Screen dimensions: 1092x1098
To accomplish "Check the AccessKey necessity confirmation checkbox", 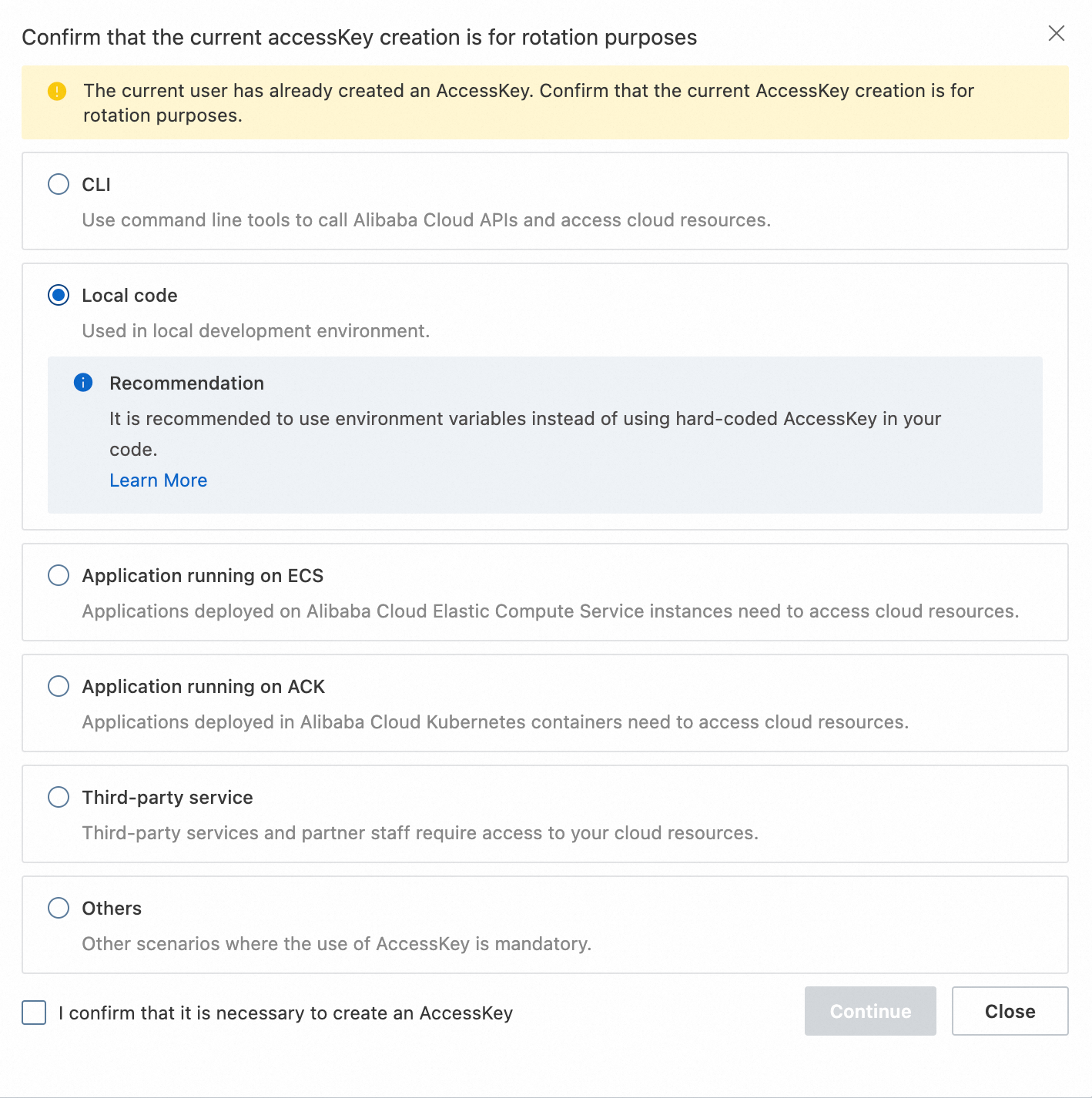I will coord(34,1013).
